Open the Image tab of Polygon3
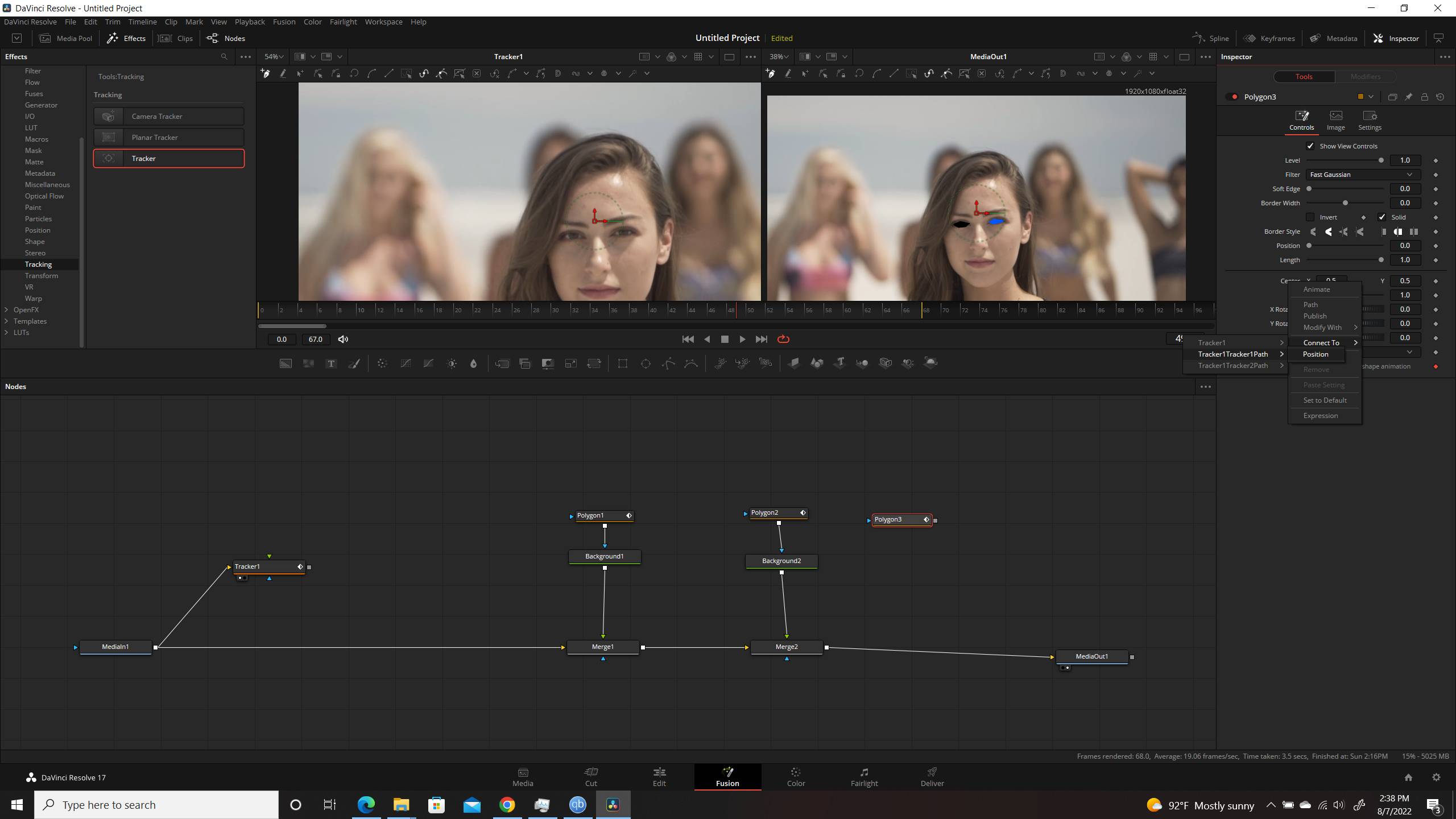 click(1336, 121)
